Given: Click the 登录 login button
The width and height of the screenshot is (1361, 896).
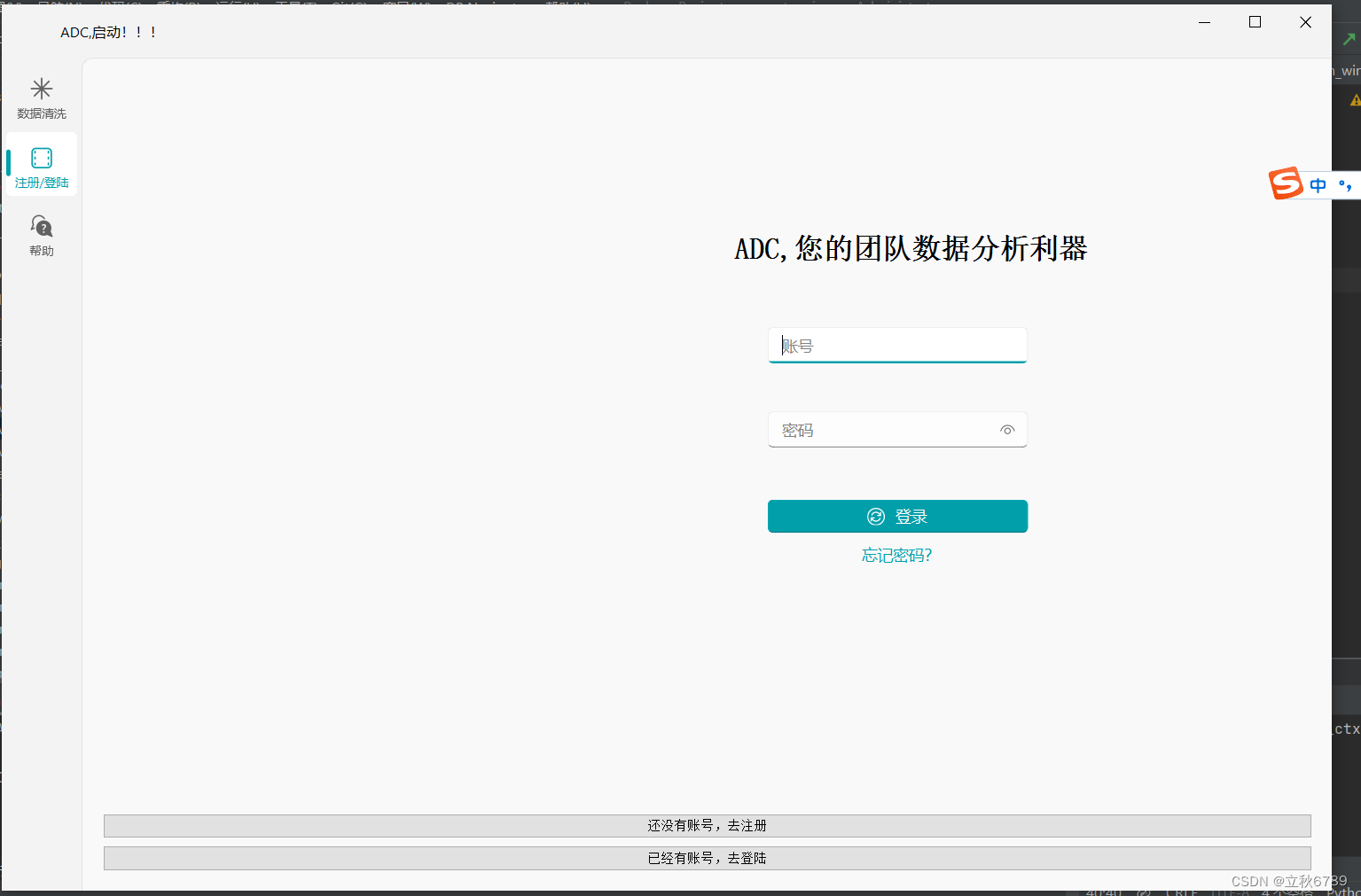Looking at the screenshot, I should pyautogui.click(x=897, y=516).
